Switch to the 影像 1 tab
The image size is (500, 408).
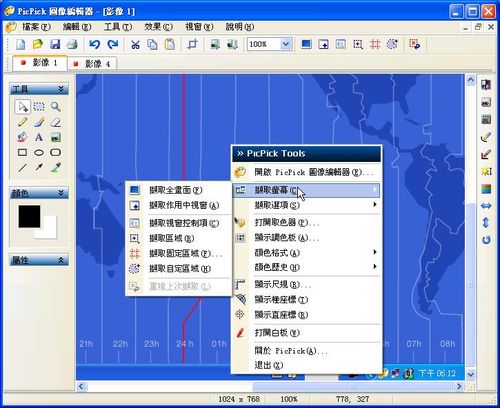(x=40, y=63)
